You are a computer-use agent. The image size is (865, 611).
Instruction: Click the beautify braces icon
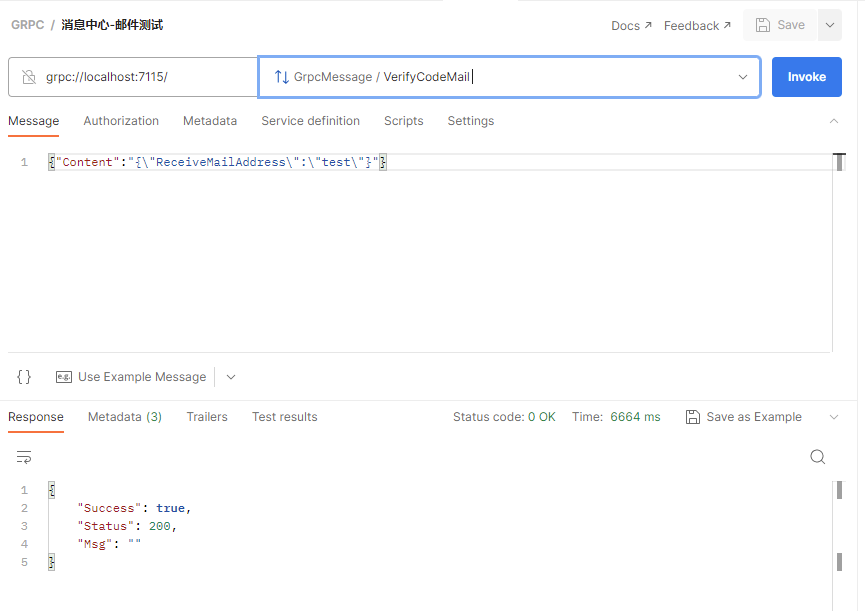point(24,377)
